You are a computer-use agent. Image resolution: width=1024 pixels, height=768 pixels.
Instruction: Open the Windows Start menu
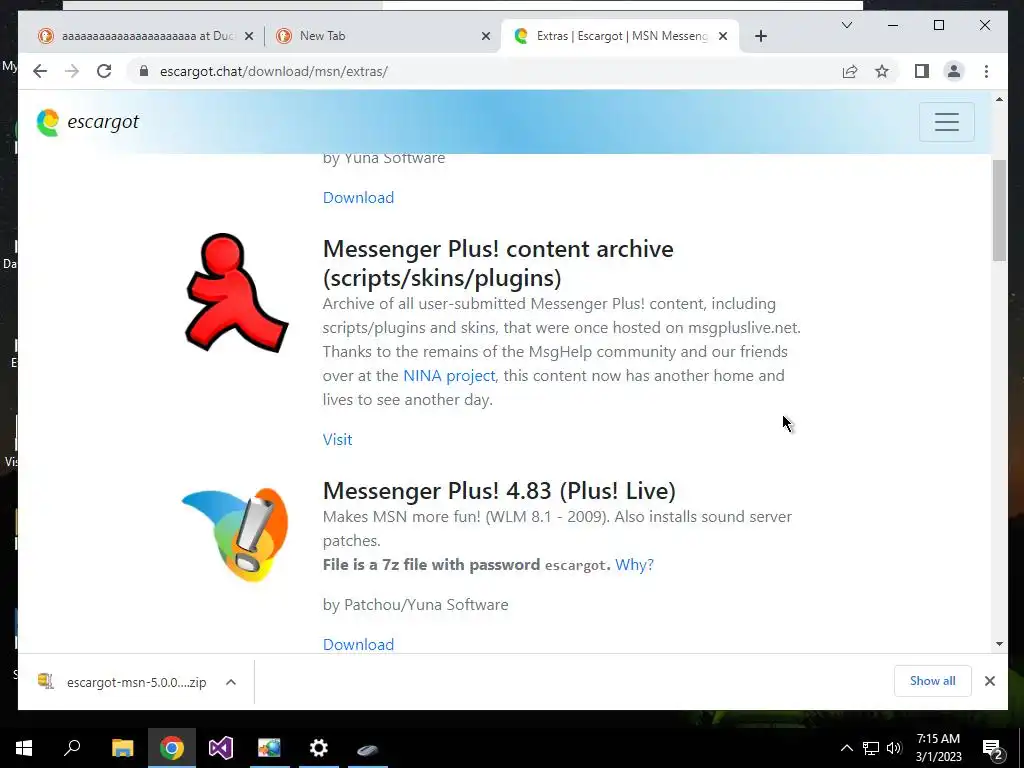24,748
